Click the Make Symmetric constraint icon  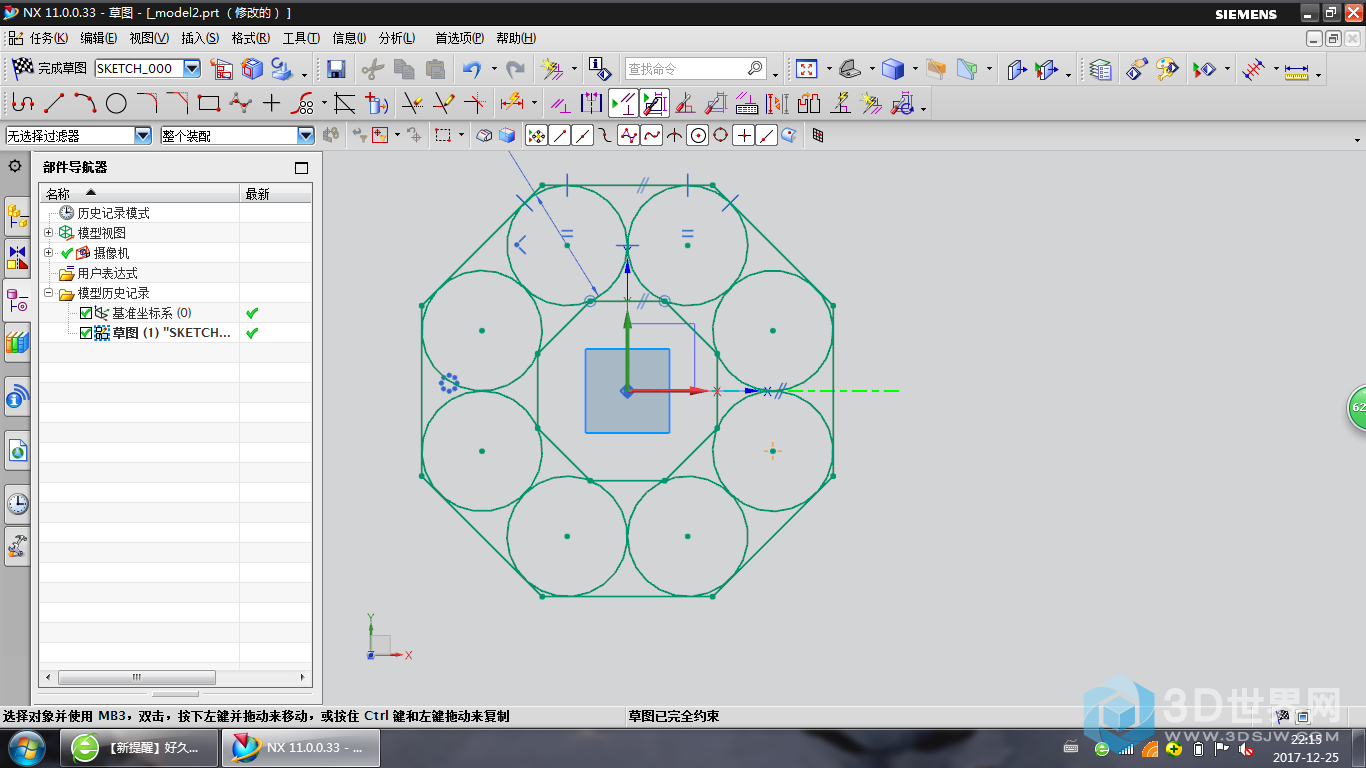click(x=592, y=103)
